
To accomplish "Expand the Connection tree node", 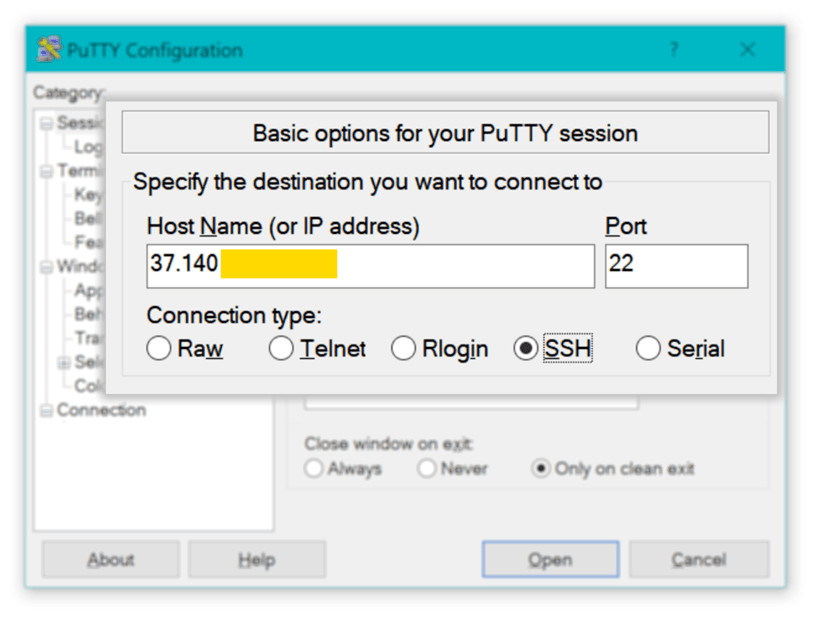I will click(46, 411).
